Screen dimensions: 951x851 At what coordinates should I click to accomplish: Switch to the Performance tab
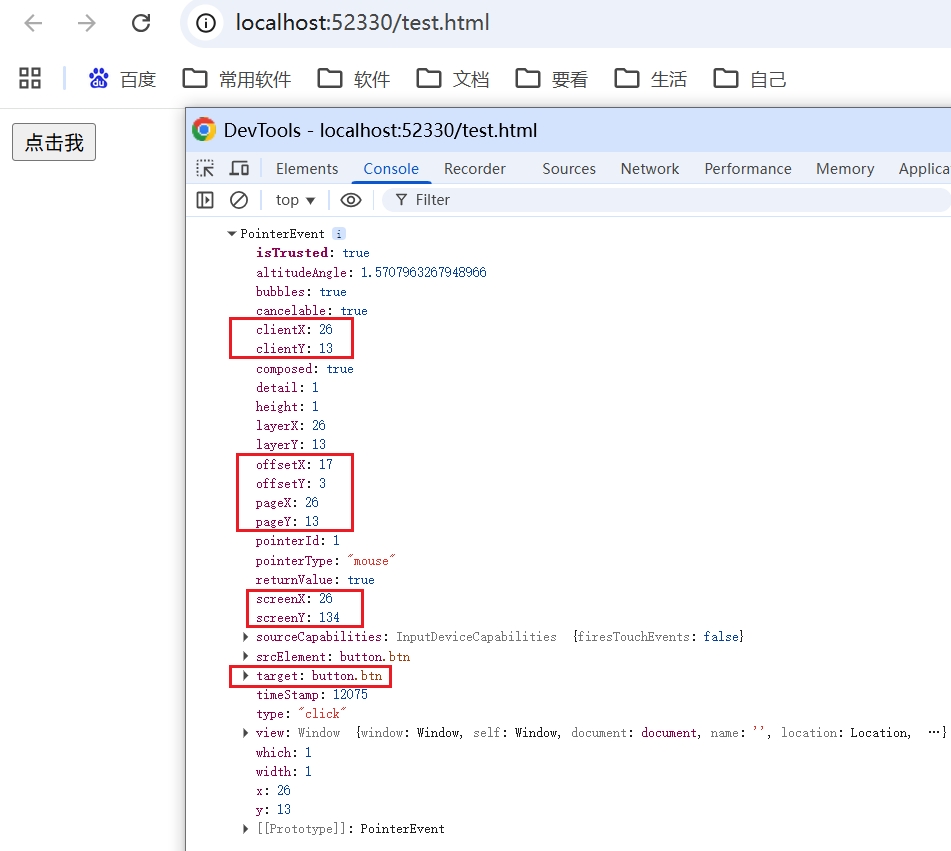748,169
